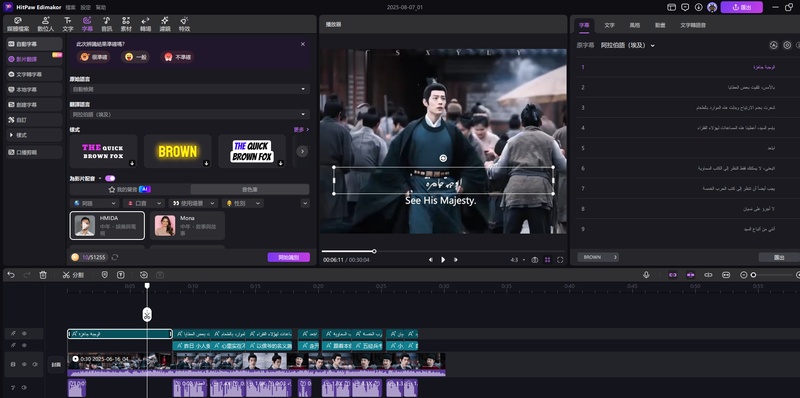800x398 pixels.
Task: Open the effects (特效) tool
Action: click(184, 24)
